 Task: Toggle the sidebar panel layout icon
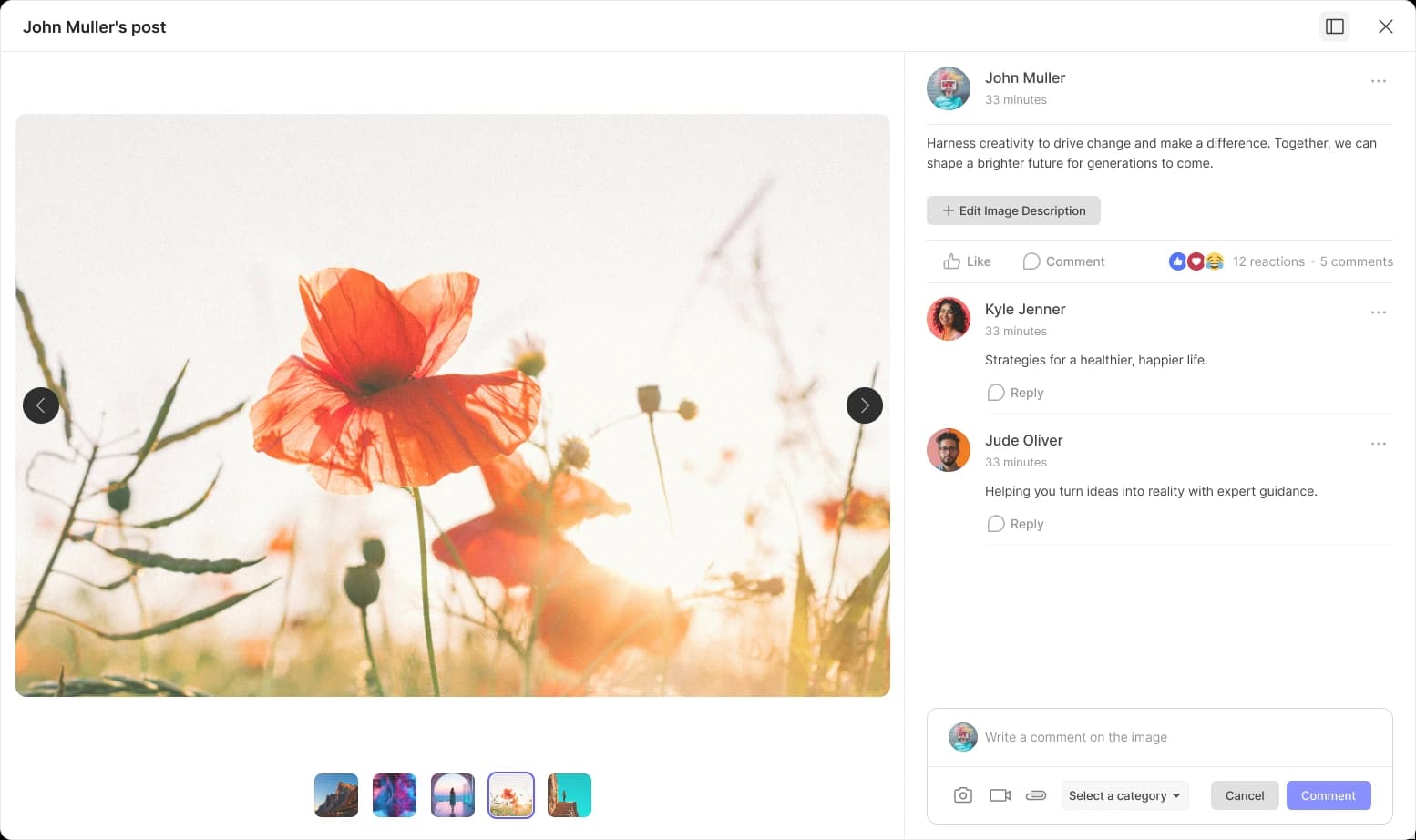(1335, 26)
